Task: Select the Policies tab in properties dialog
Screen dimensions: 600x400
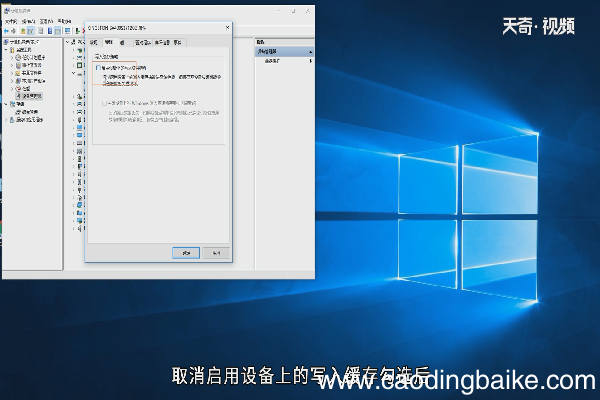Action: pos(109,42)
